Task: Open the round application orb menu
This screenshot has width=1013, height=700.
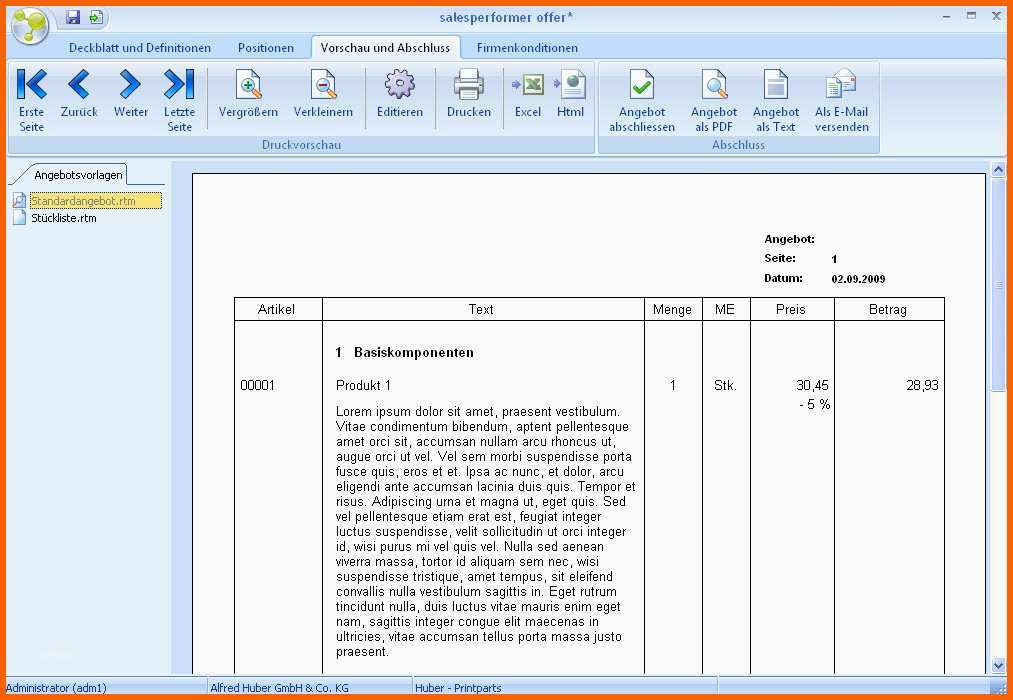Action: click(30, 26)
